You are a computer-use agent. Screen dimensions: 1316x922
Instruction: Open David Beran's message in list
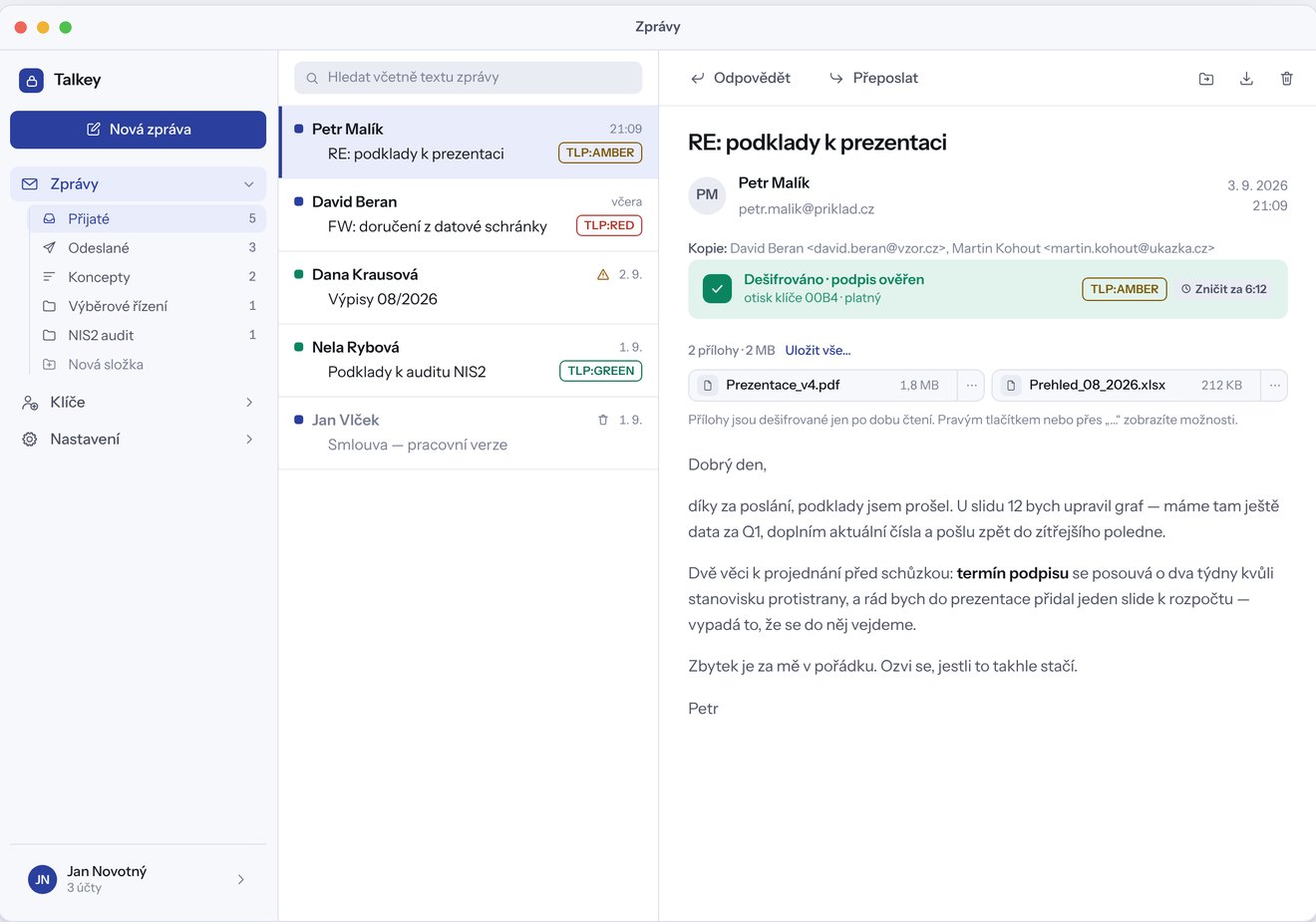(469, 215)
